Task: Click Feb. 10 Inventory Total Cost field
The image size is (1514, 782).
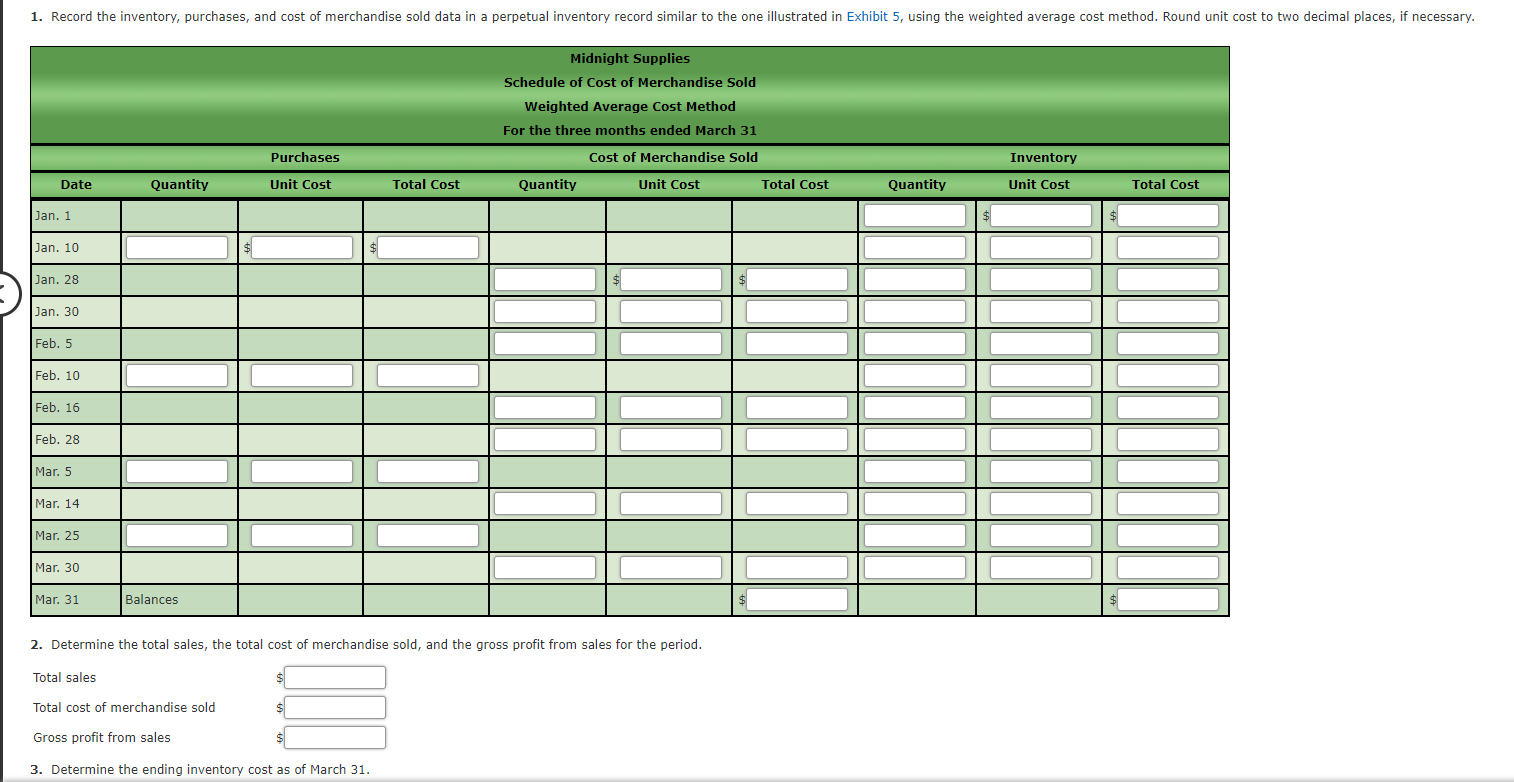Action: tap(1168, 375)
